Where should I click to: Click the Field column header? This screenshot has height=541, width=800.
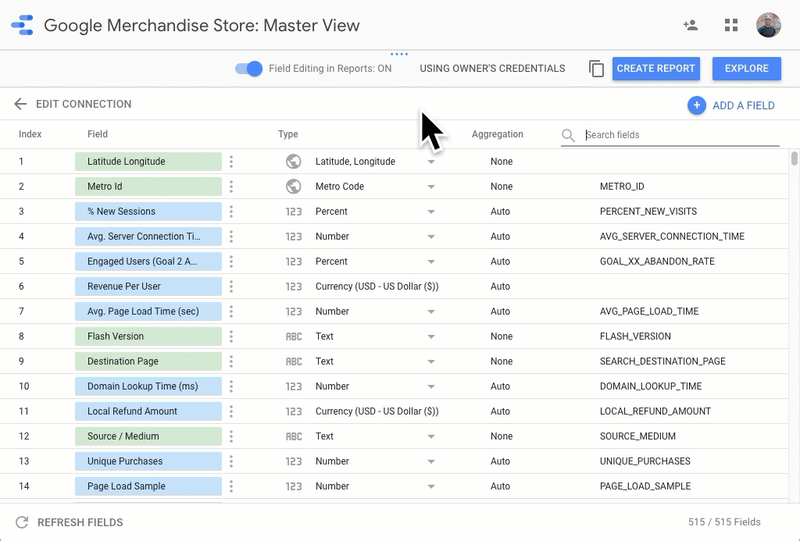(97, 134)
